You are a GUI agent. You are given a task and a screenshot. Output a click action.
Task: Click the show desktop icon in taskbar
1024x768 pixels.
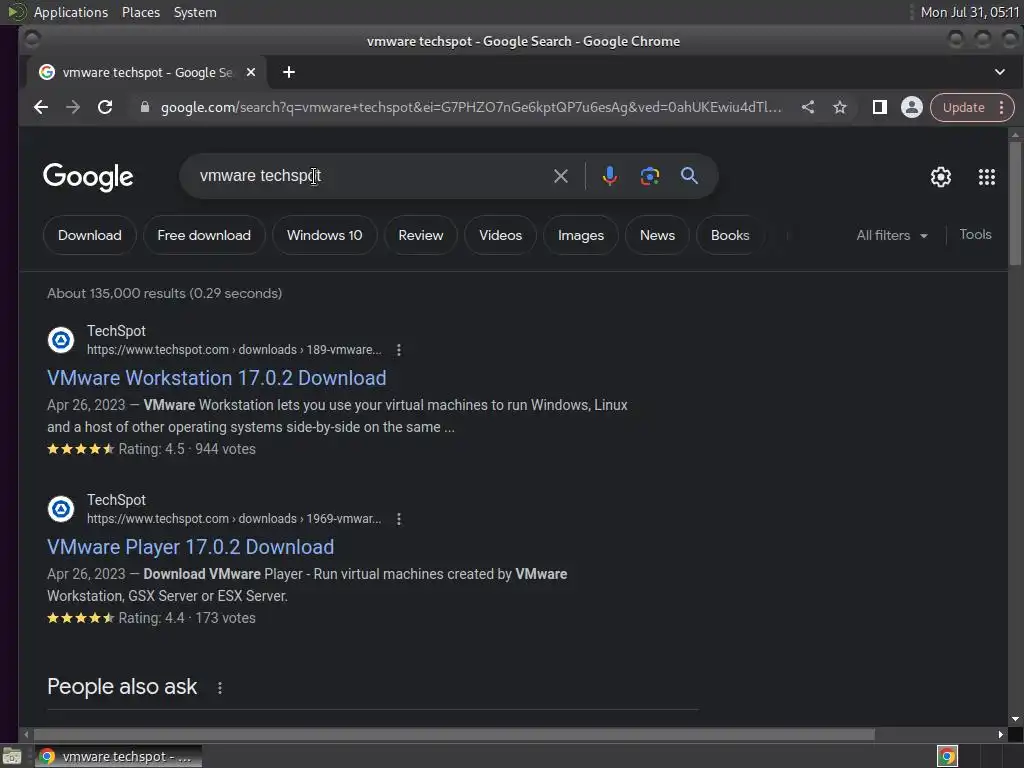click(x=12, y=756)
